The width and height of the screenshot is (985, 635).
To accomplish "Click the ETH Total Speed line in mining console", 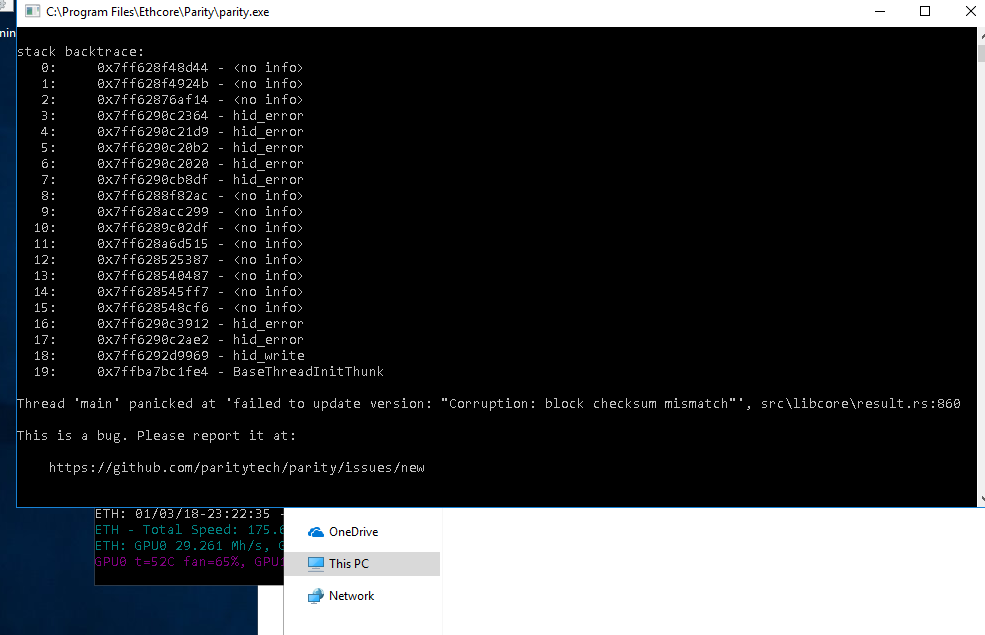I will click(x=185, y=530).
